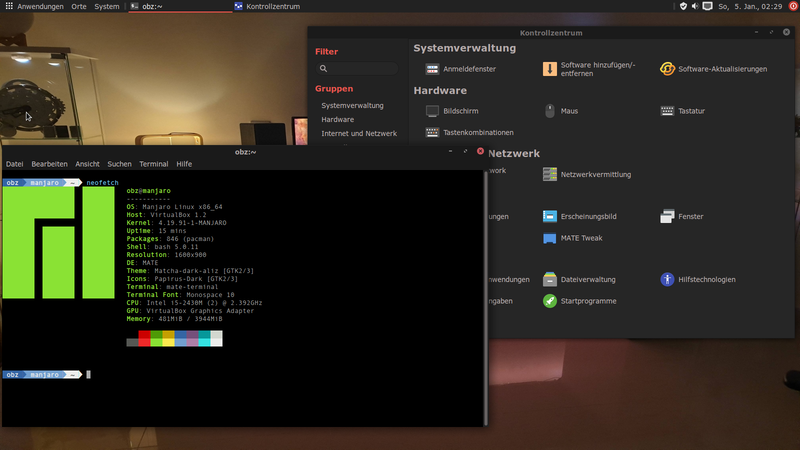Open Erscheinungsbild appearance icon
This screenshot has height=450, width=800.
(x=549, y=216)
